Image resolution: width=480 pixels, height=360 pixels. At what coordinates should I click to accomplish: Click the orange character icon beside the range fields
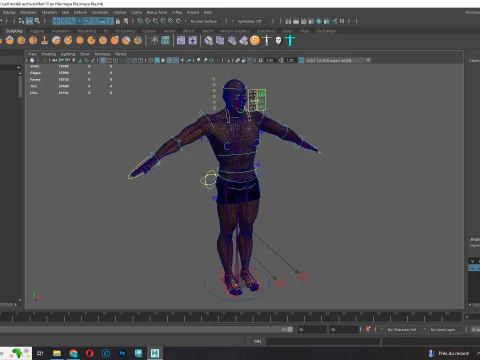368,329
